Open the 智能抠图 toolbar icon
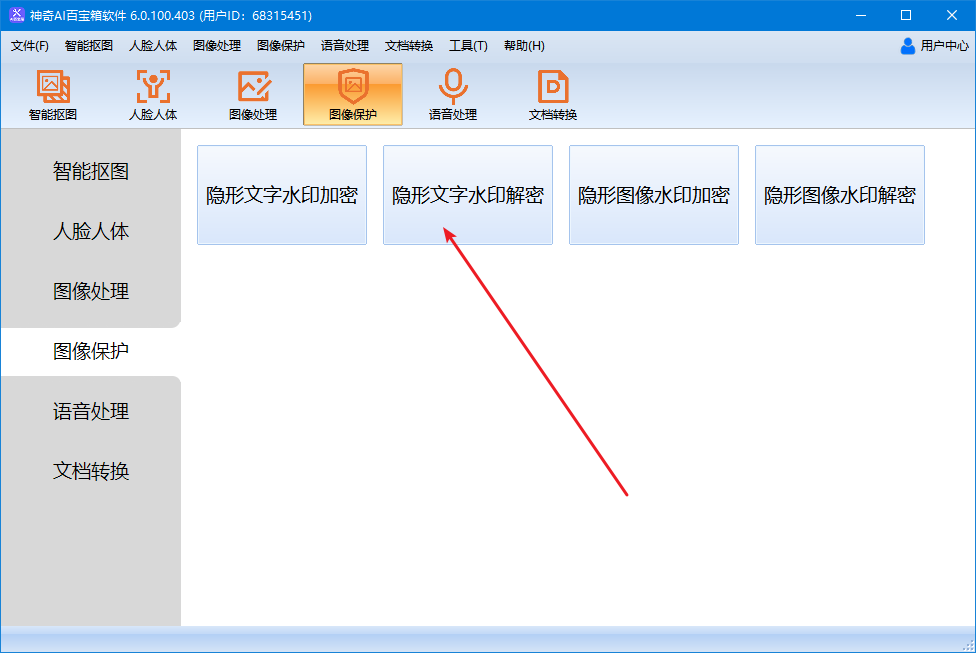The image size is (976, 653). [53, 95]
